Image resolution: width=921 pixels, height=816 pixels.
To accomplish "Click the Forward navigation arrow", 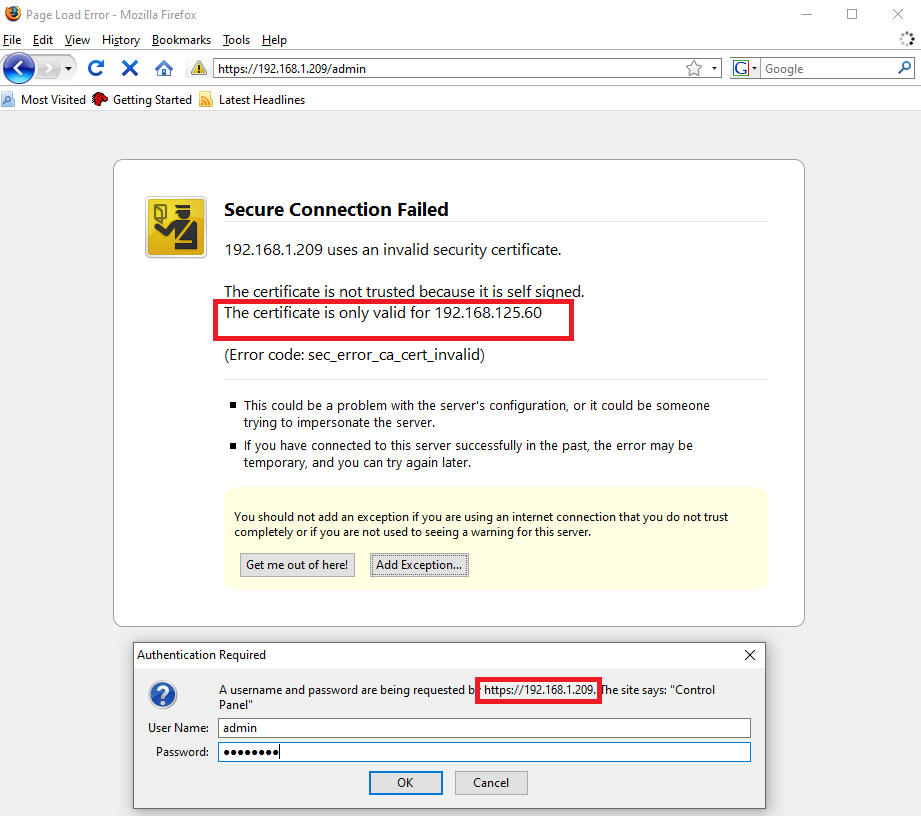I will (49, 69).
